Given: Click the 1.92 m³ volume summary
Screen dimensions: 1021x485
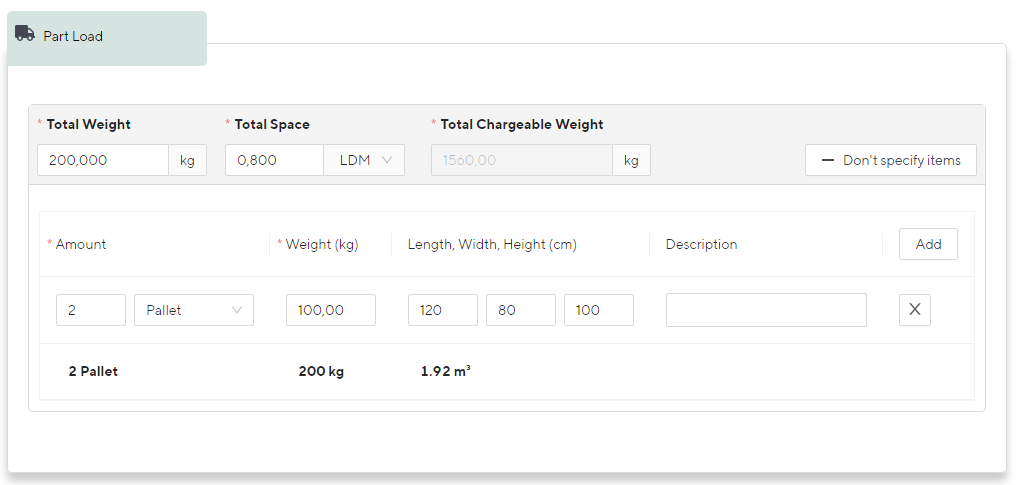Looking at the screenshot, I should click(446, 372).
